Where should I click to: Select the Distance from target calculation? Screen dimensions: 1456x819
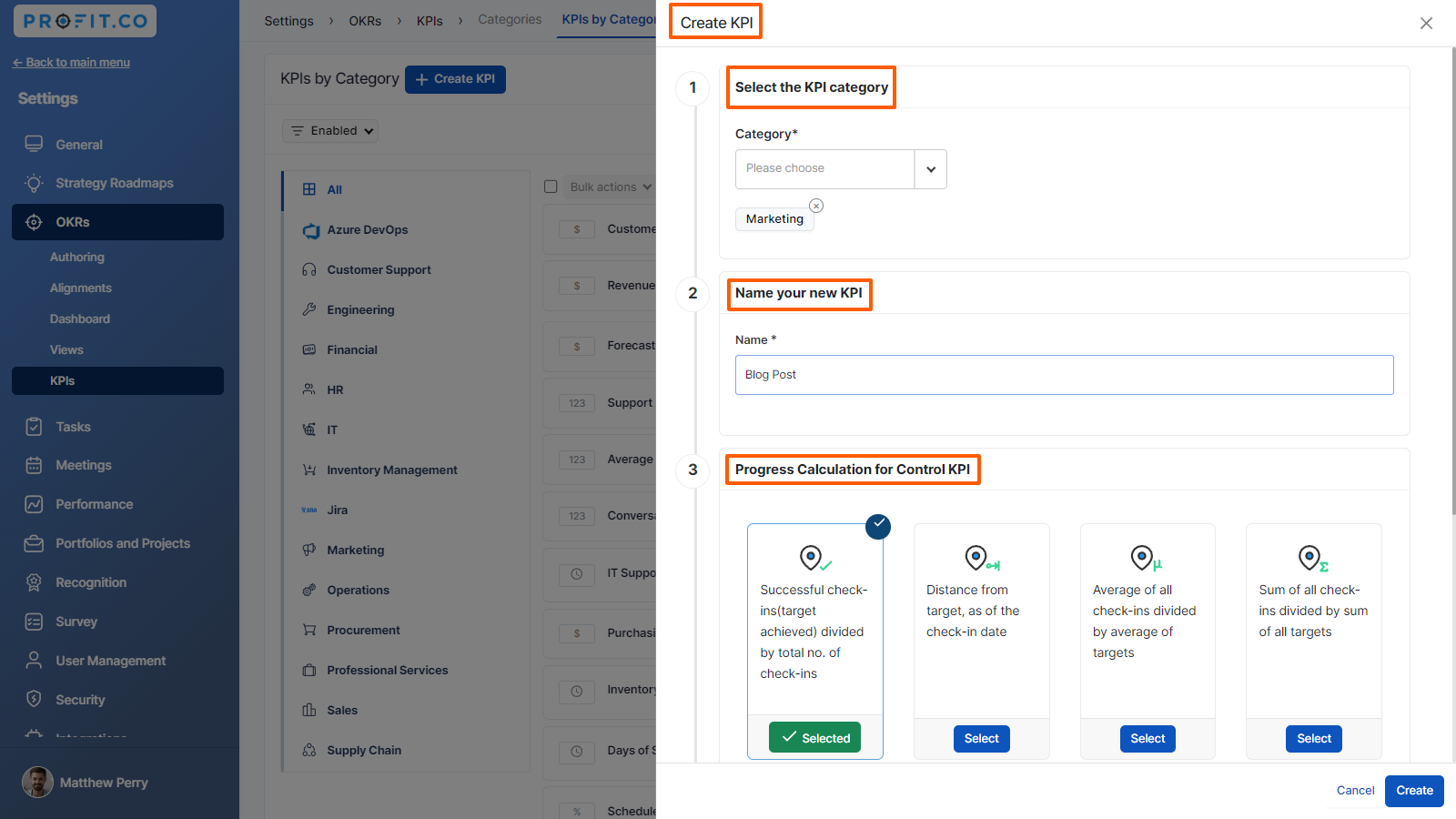coord(981,738)
